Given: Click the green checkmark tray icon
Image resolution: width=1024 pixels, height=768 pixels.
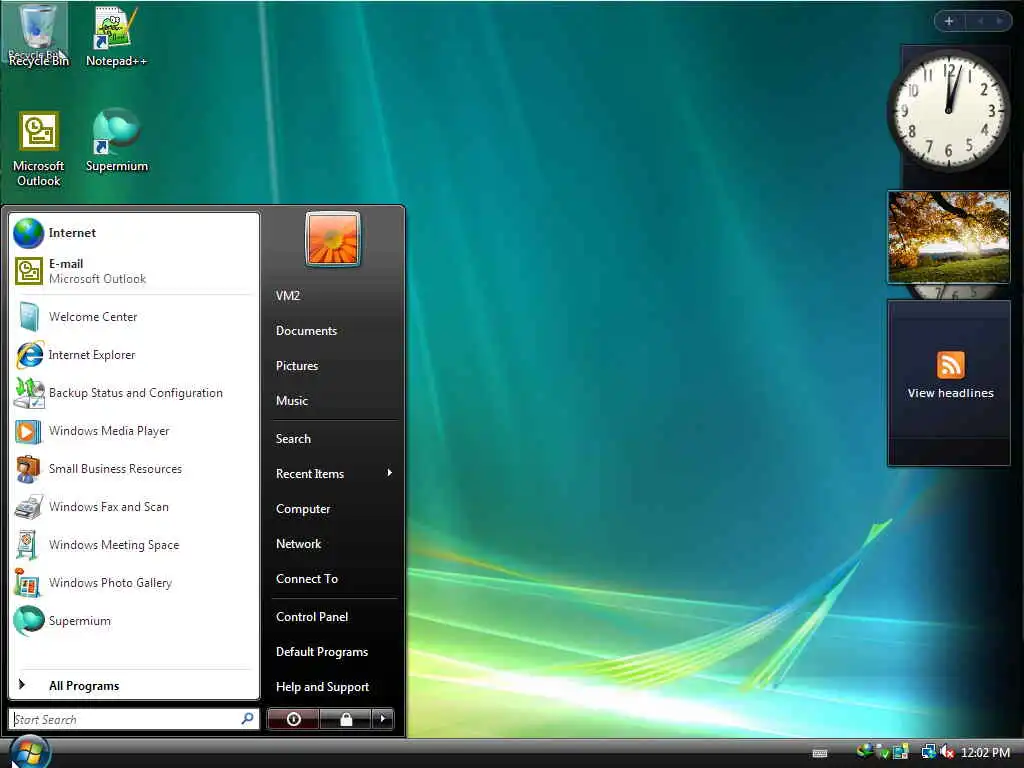Looking at the screenshot, I should coord(883,752).
